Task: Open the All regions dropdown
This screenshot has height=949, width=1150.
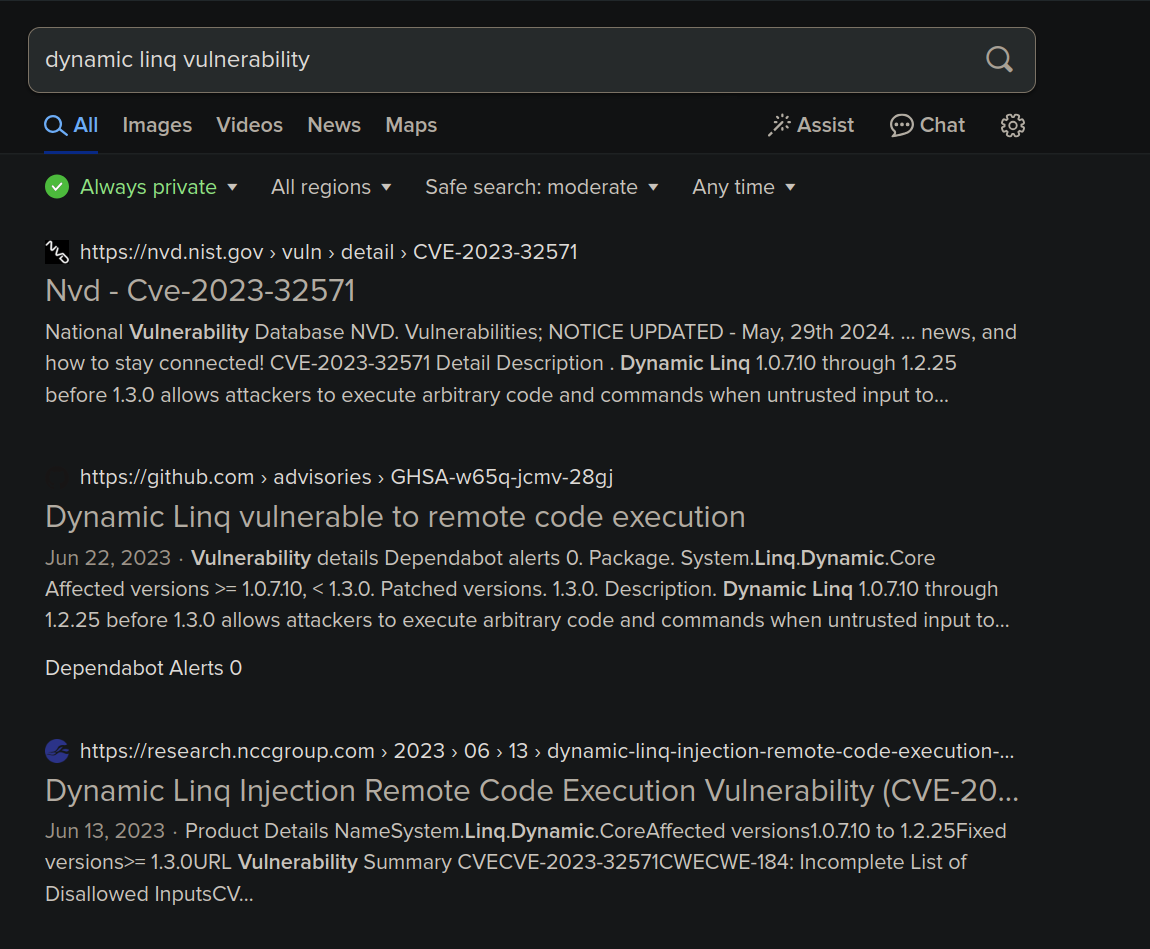Action: pos(331,187)
